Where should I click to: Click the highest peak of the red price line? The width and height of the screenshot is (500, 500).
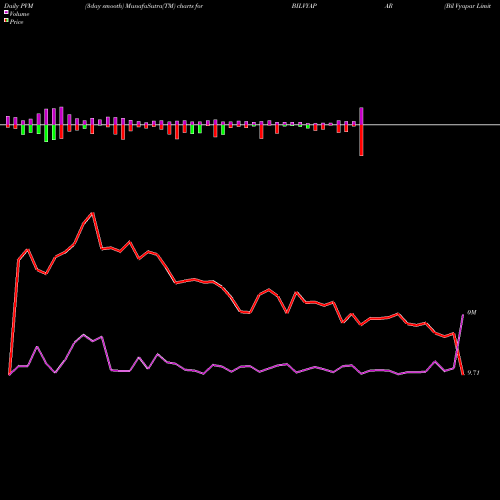[93, 213]
